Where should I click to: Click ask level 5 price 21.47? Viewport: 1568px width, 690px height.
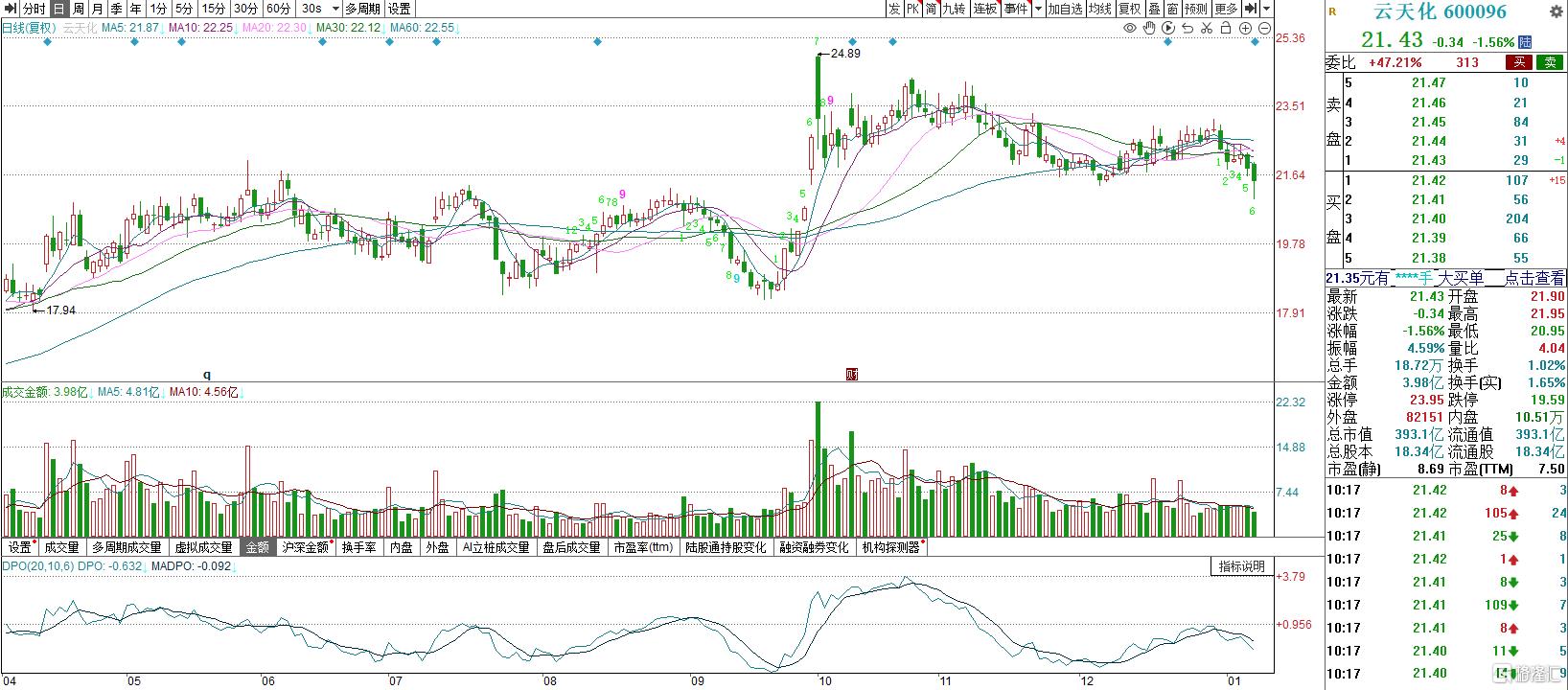1428,82
